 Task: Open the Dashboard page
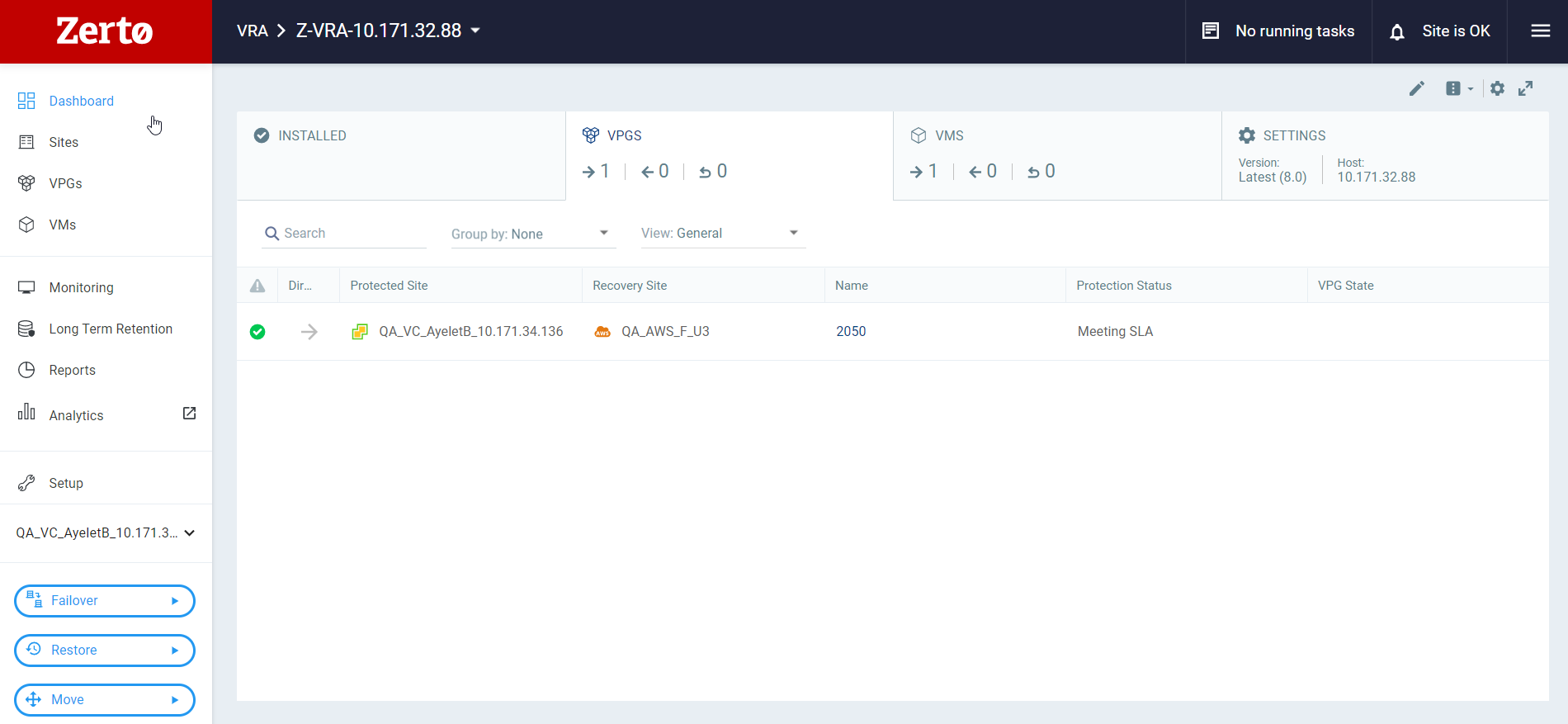[81, 101]
